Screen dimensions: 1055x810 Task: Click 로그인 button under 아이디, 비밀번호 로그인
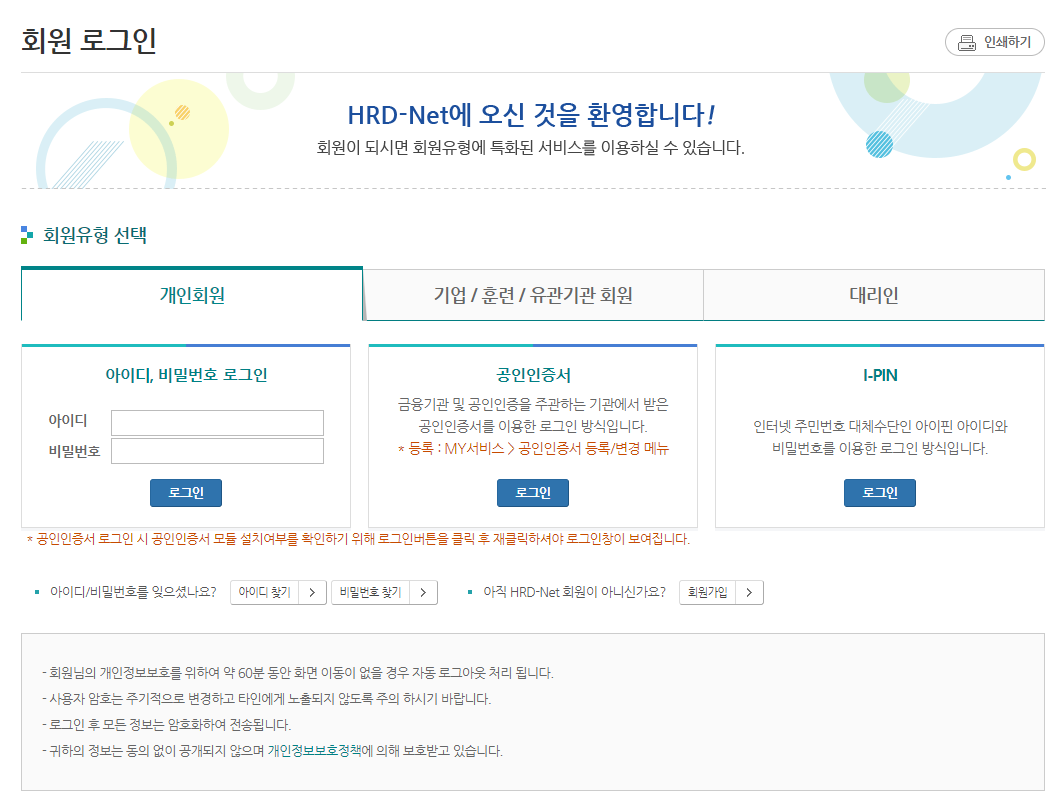[x=186, y=492]
